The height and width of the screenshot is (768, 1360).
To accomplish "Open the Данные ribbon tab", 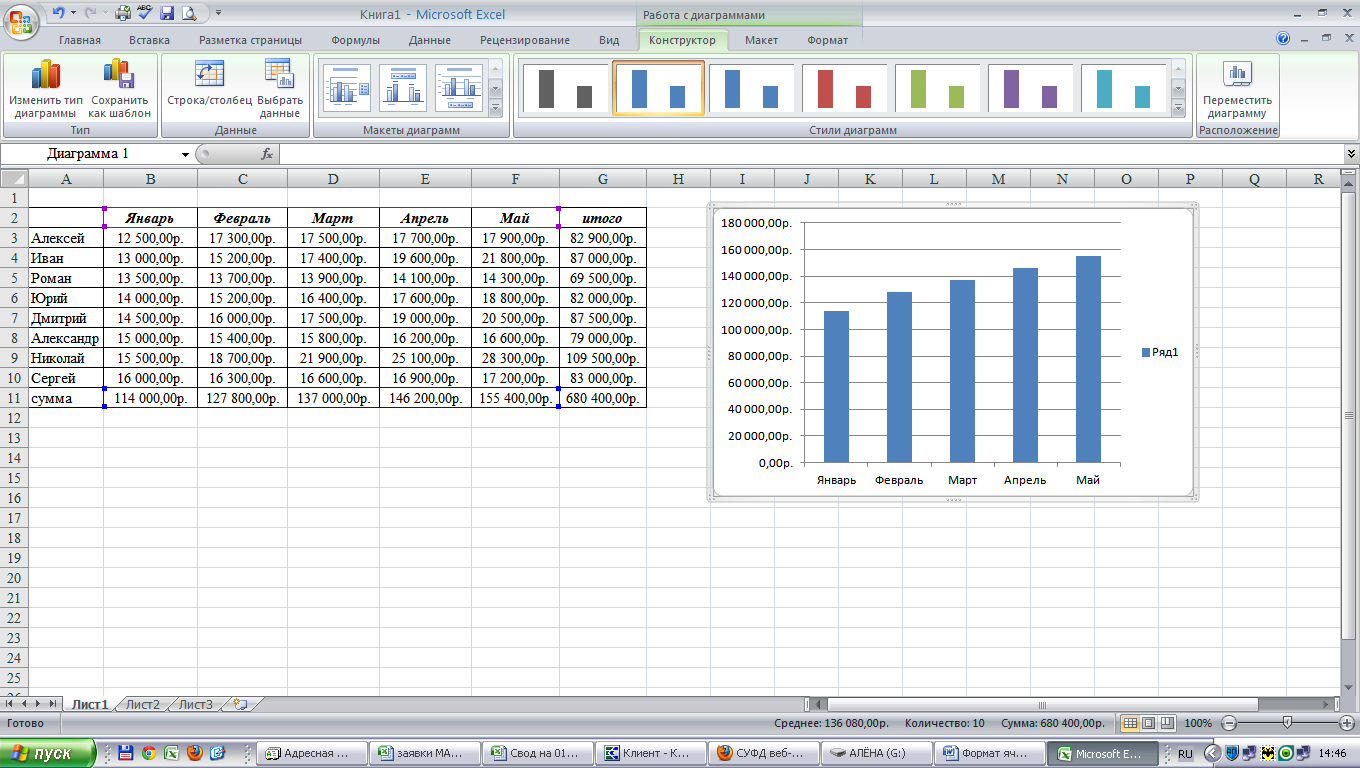I will (429, 40).
